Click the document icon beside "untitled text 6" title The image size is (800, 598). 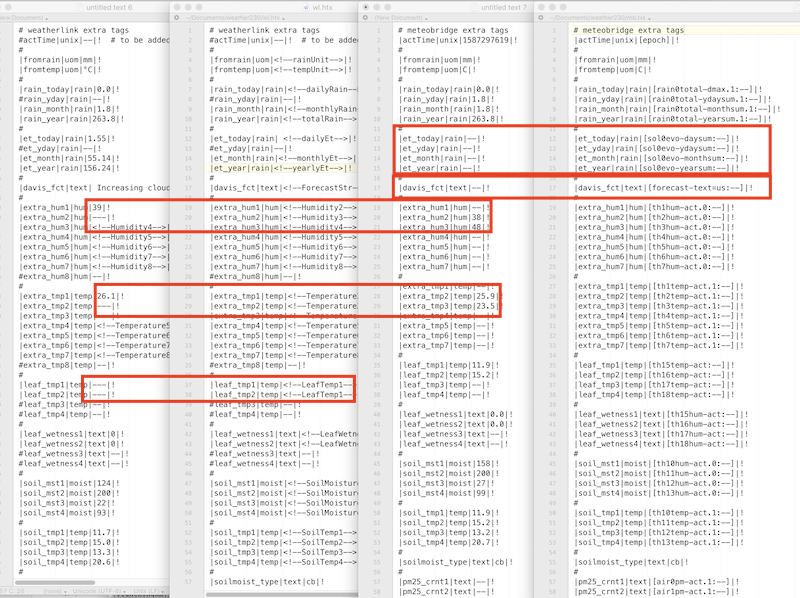pyautogui.click(x=80, y=7)
